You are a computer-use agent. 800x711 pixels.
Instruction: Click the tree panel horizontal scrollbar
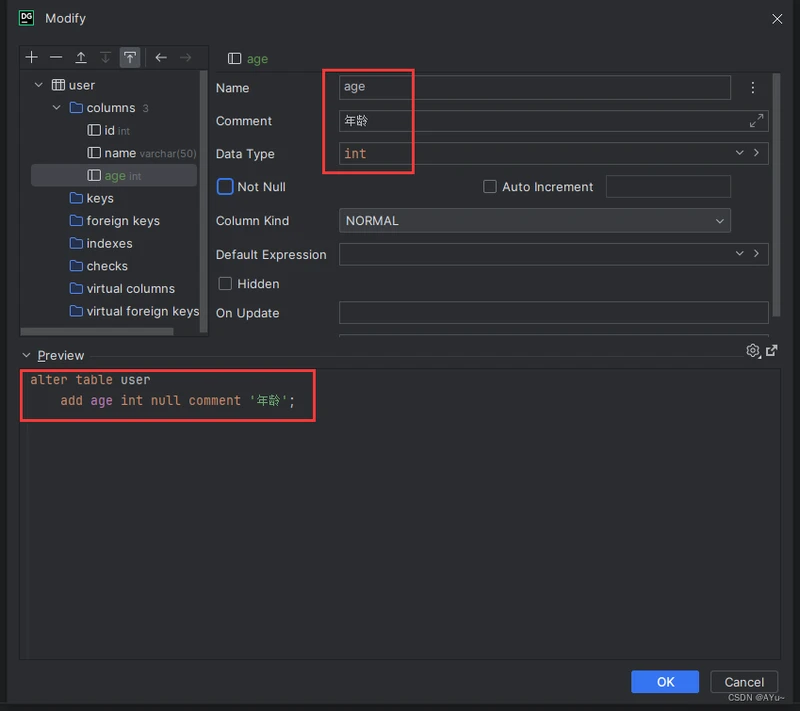(x=97, y=332)
